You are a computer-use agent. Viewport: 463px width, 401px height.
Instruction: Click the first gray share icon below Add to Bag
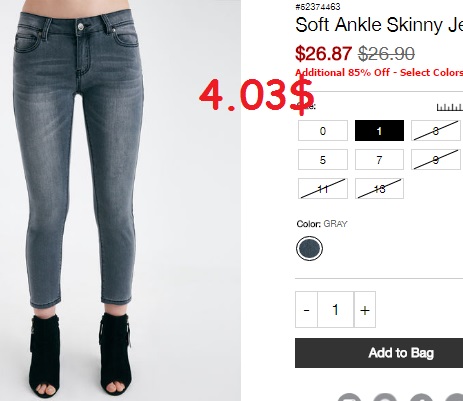click(x=349, y=397)
